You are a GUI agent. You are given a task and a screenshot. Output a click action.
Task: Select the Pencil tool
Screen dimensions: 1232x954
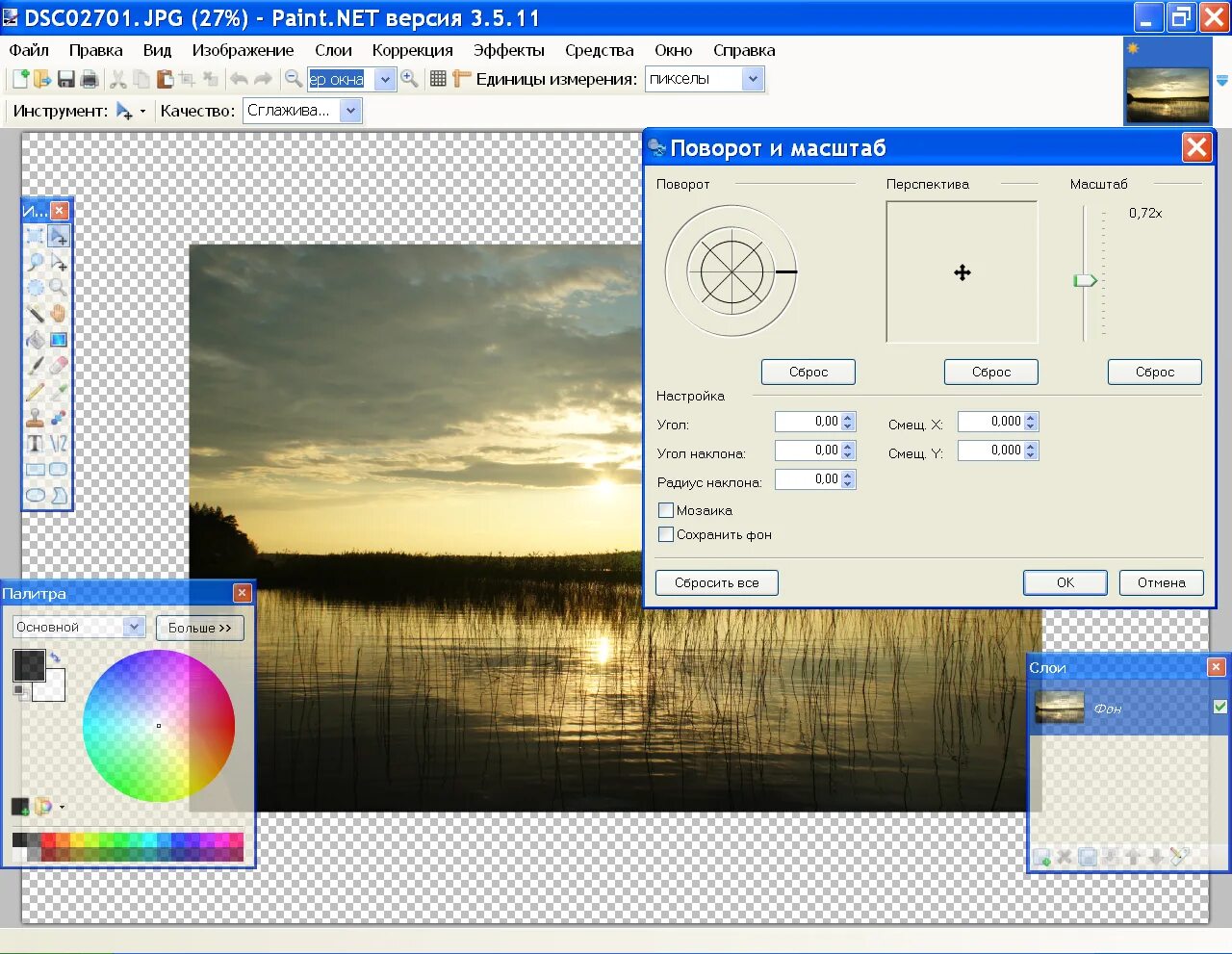[36, 392]
